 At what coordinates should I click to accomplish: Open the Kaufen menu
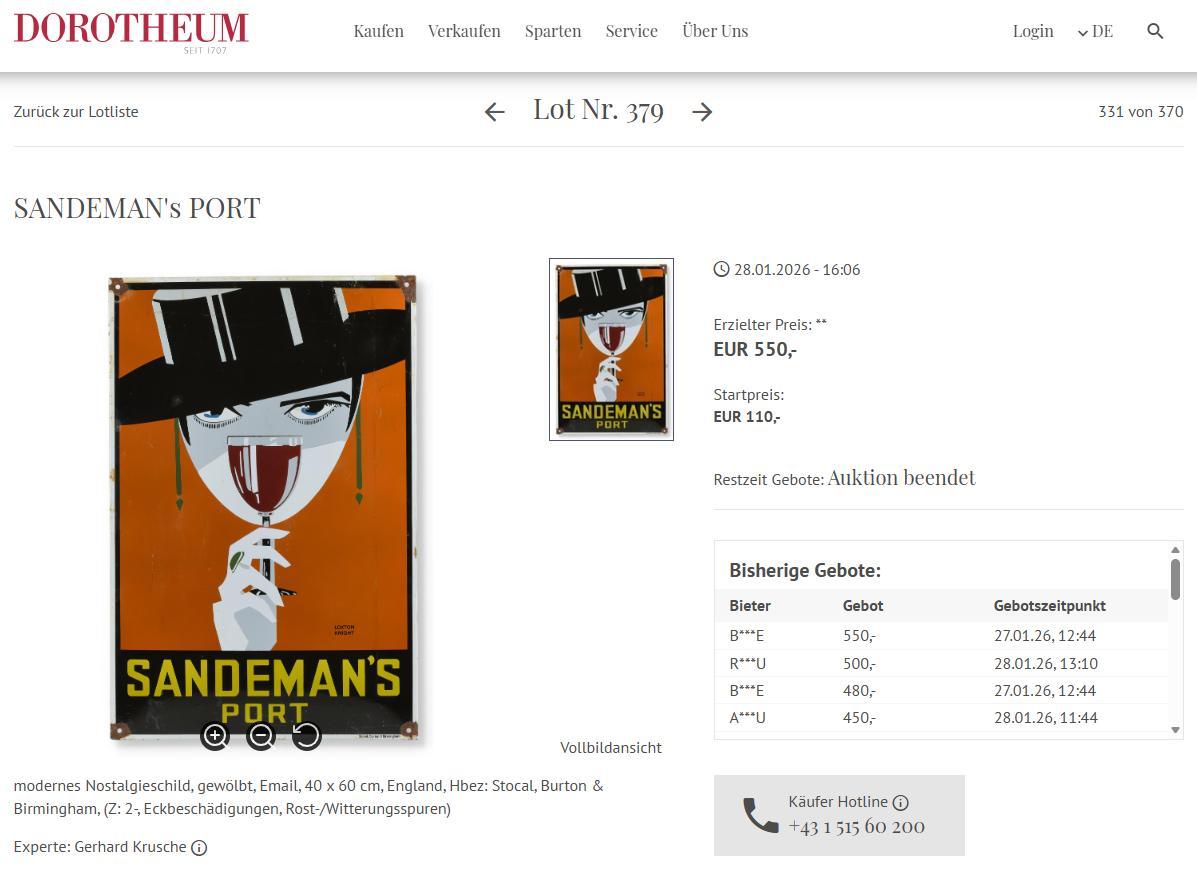click(378, 31)
